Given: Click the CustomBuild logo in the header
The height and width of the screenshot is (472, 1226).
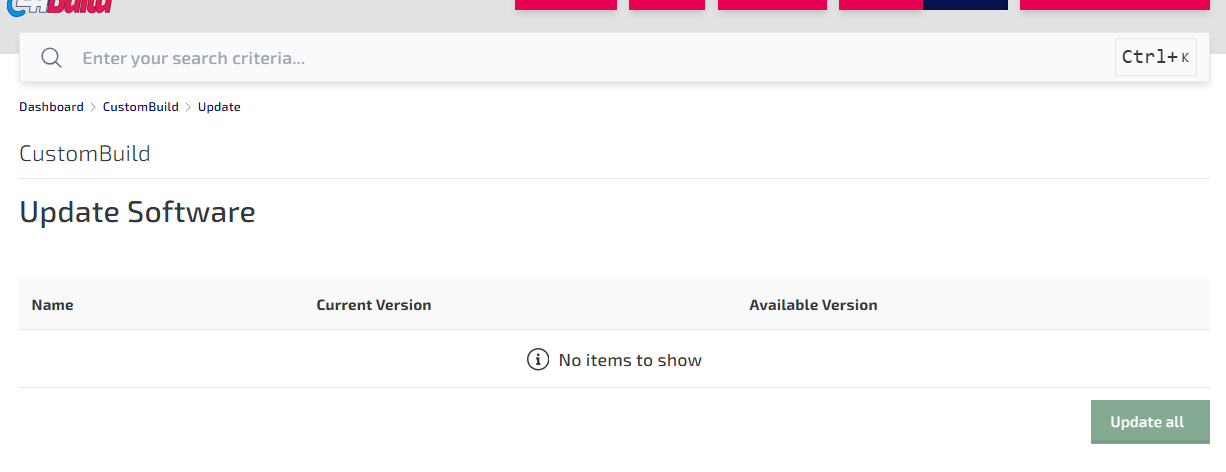Looking at the screenshot, I should pos(58,6).
